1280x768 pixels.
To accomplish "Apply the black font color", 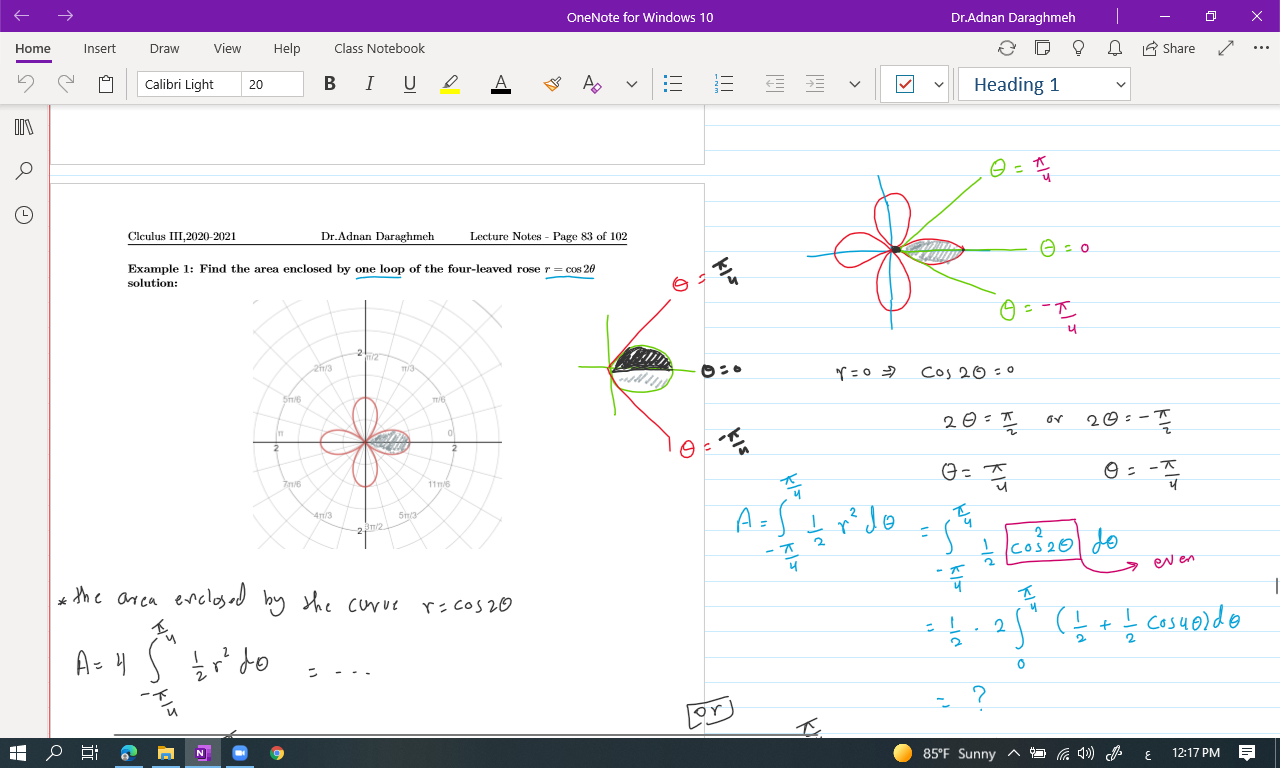I will [501, 84].
